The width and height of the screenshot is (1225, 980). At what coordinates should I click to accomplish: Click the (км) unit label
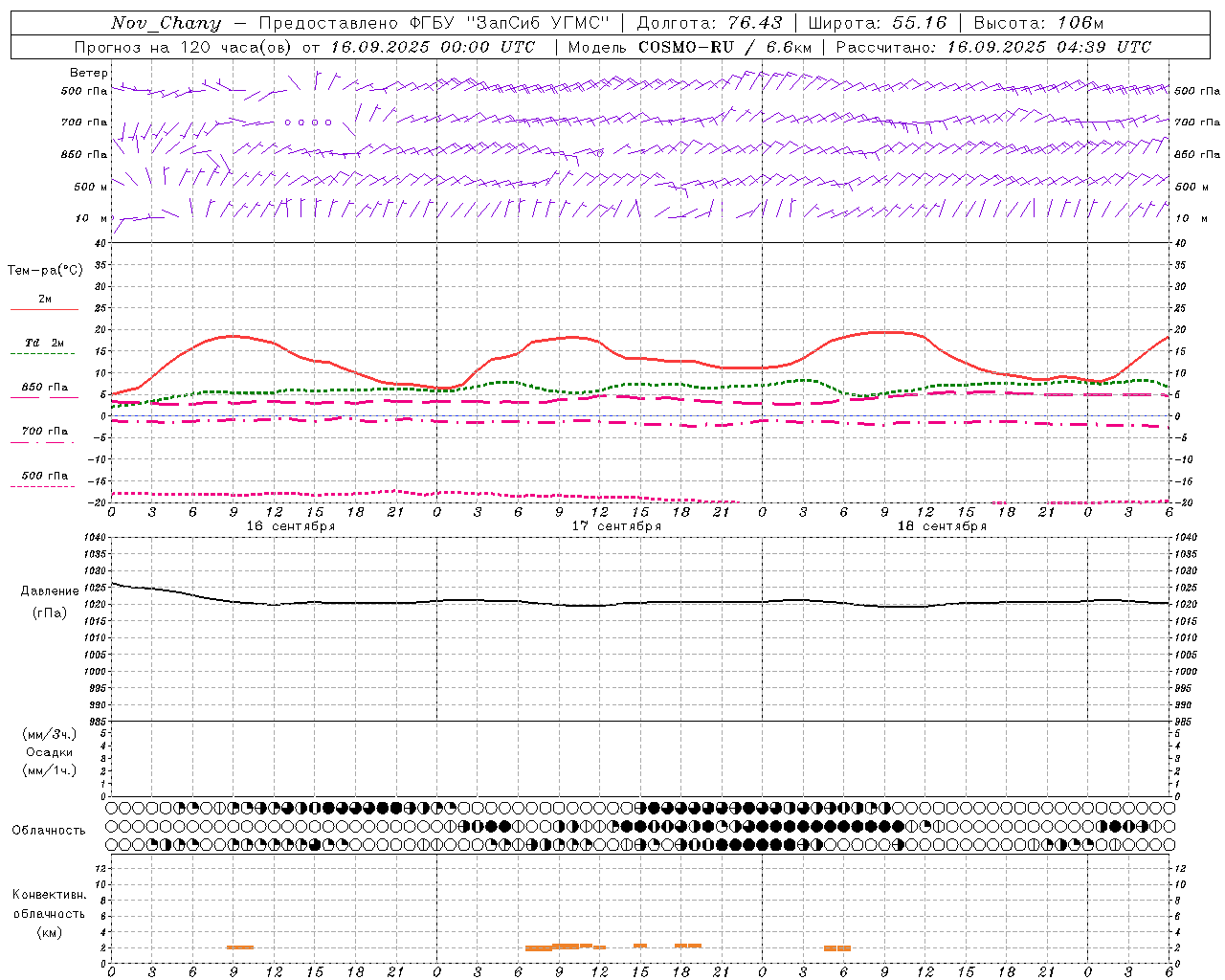(50, 933)
